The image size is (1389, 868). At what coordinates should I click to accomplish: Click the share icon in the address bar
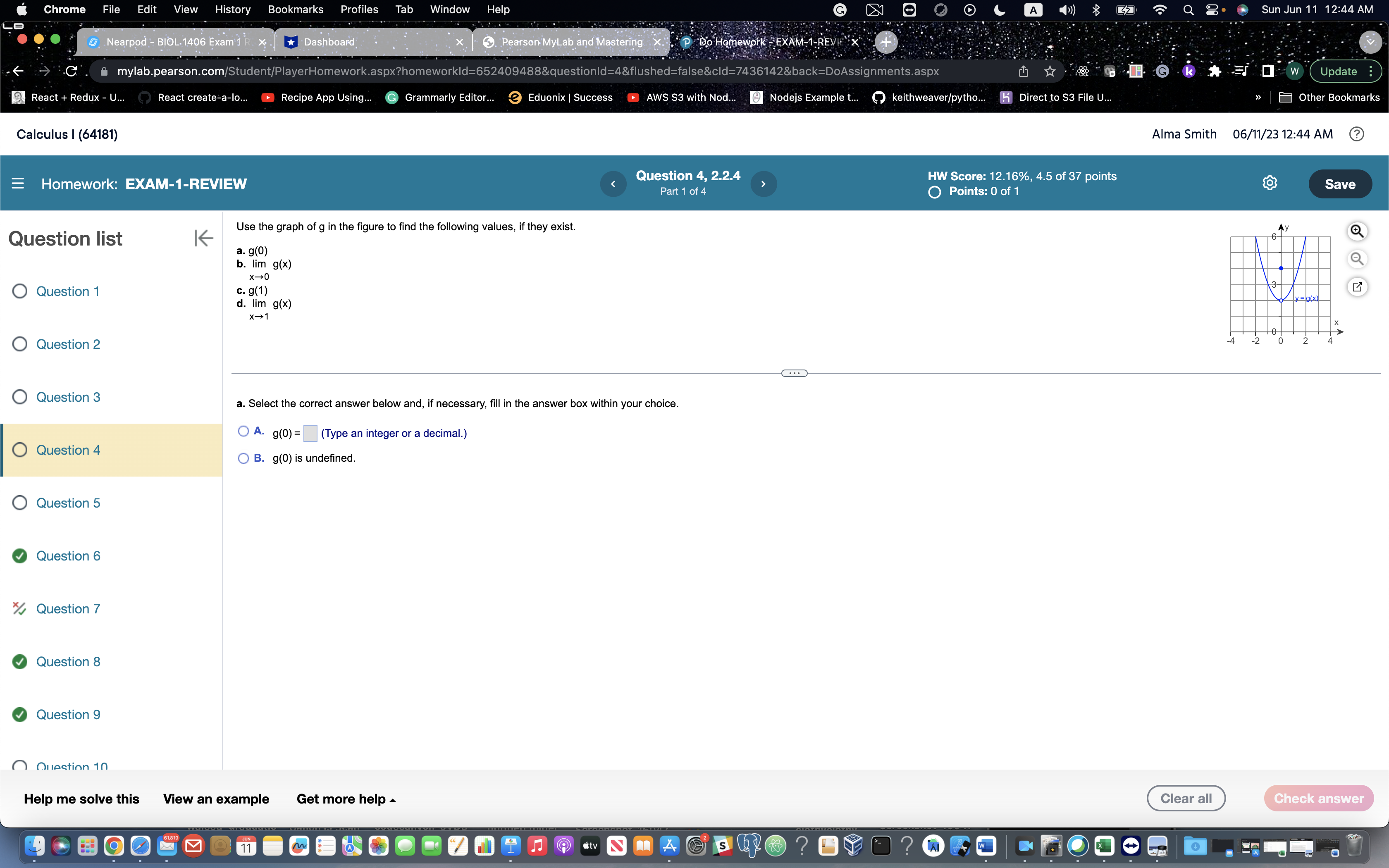1024,71
